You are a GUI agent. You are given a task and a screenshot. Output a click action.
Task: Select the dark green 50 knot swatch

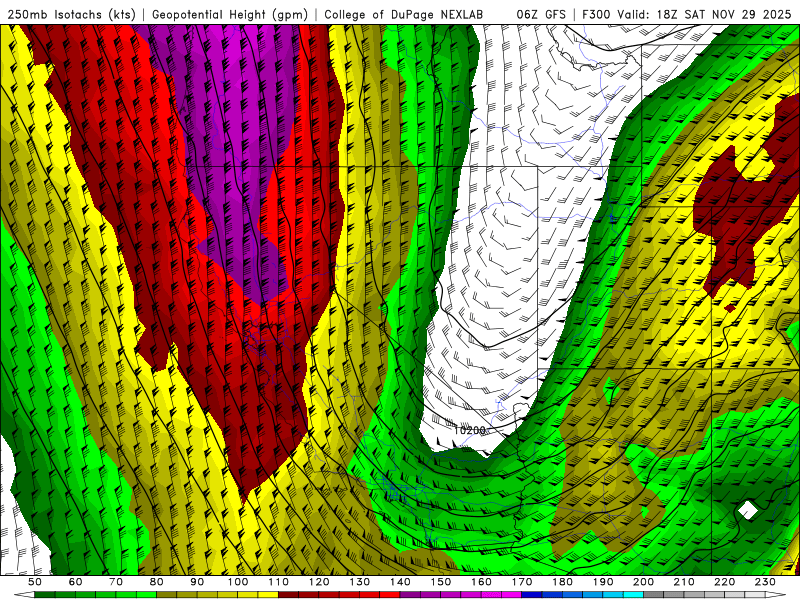pyautogui.click(x=45, y=595)
